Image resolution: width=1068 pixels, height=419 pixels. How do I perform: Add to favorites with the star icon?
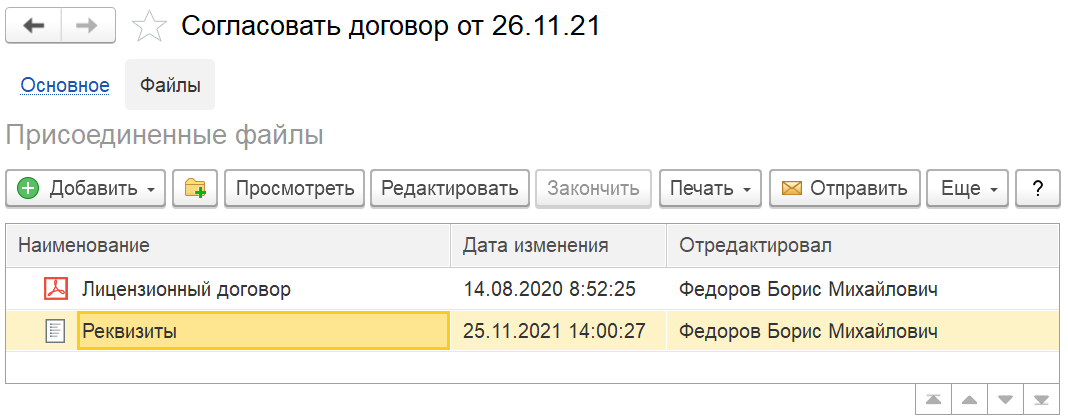(148, 27)
